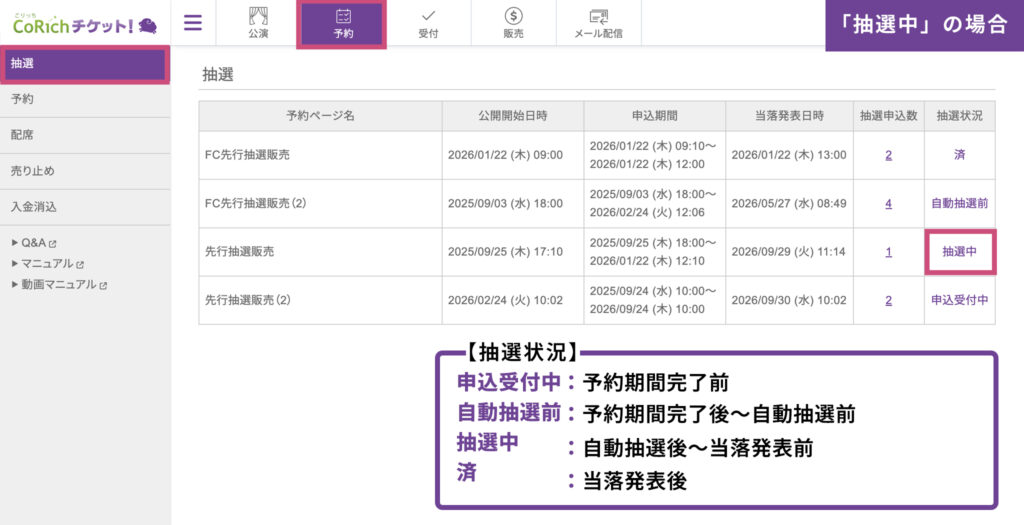Click the hamburger menu icon
This screenshot has height=525, width=1024.
pyautogui.click(x=193, y=23)
